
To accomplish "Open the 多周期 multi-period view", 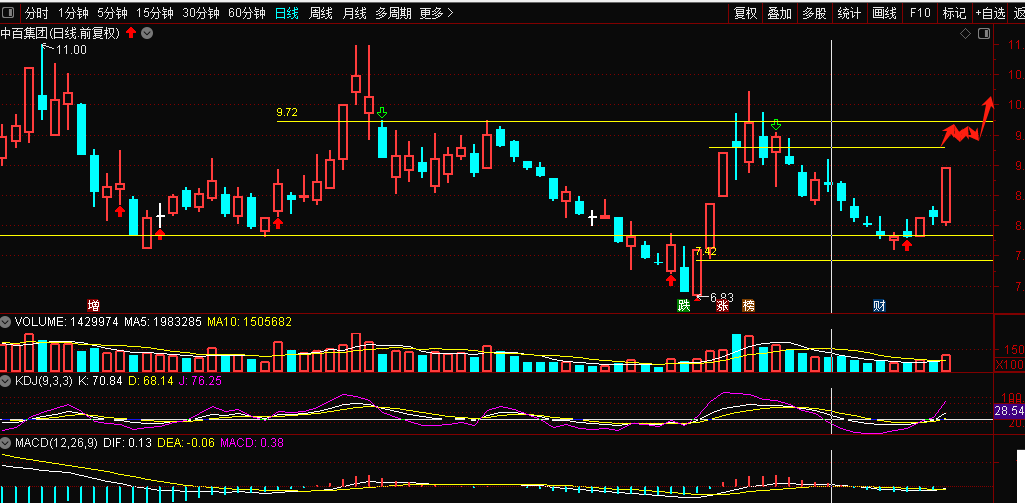I will point(393,12).
